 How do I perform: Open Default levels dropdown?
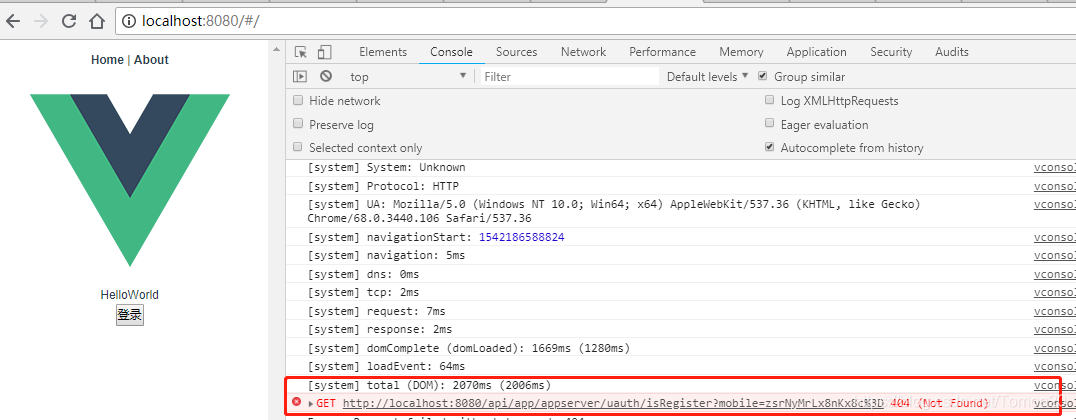coord(707,77)
